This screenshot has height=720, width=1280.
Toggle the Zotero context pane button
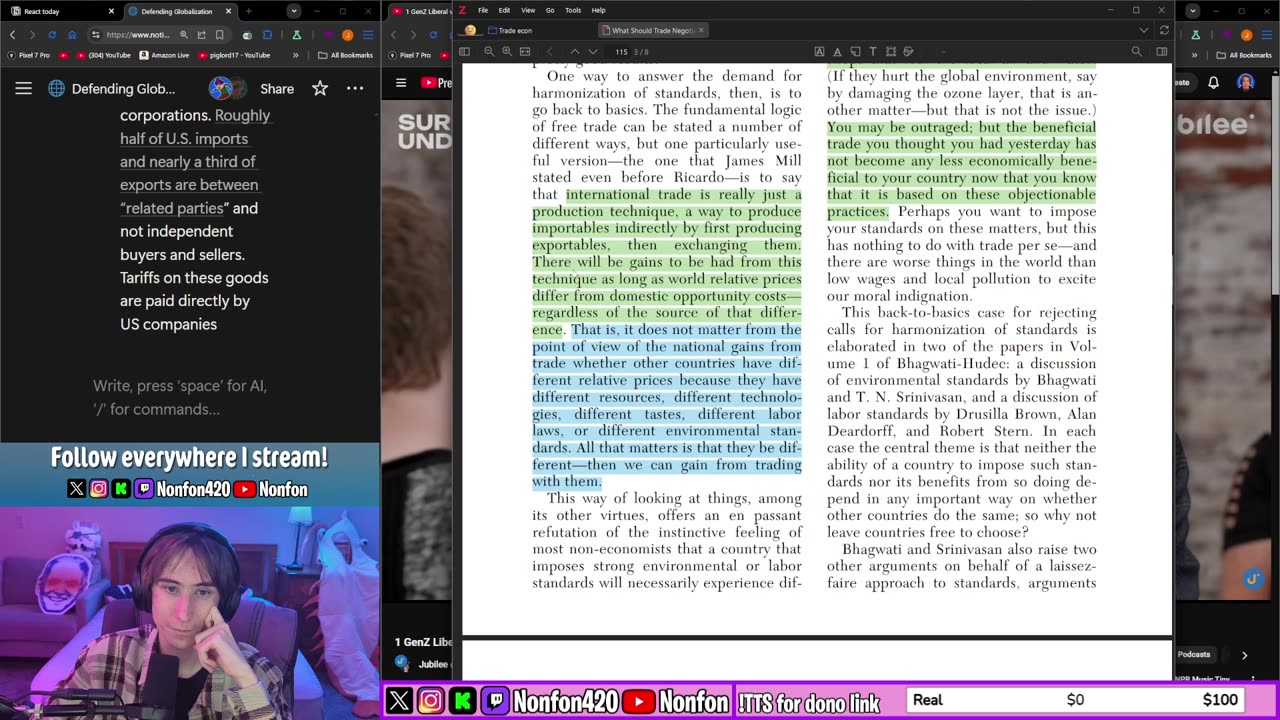point(1161,51)
